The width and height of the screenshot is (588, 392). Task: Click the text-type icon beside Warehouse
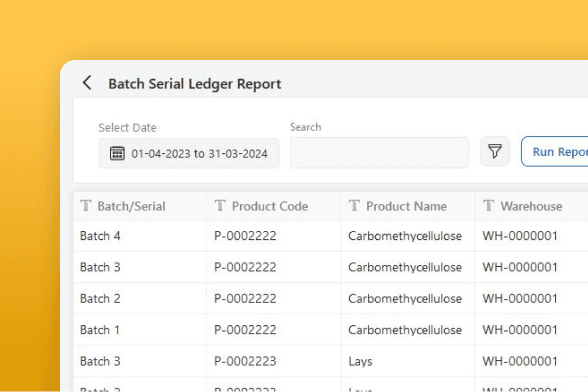pyautogui.click(x=489, y=206)
